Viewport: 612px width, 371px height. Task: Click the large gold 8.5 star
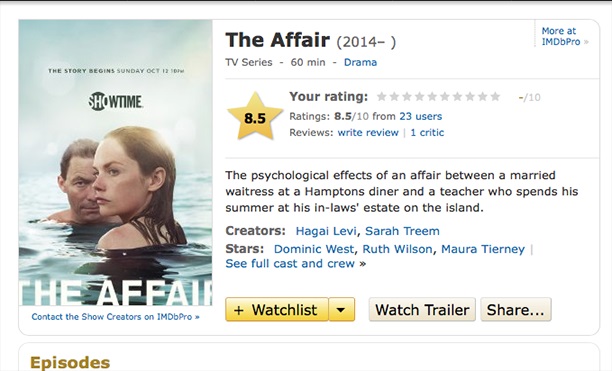tap(255, 117)
